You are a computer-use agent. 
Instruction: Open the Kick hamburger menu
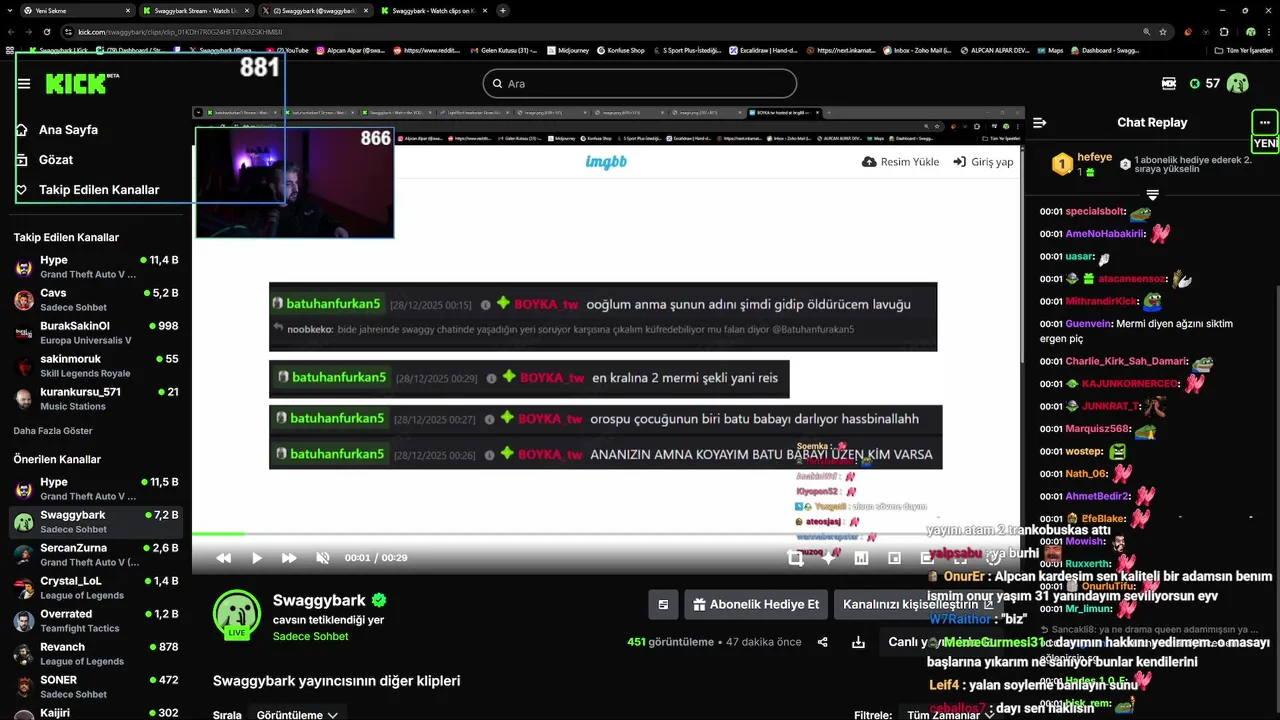(x=24, y=84)
